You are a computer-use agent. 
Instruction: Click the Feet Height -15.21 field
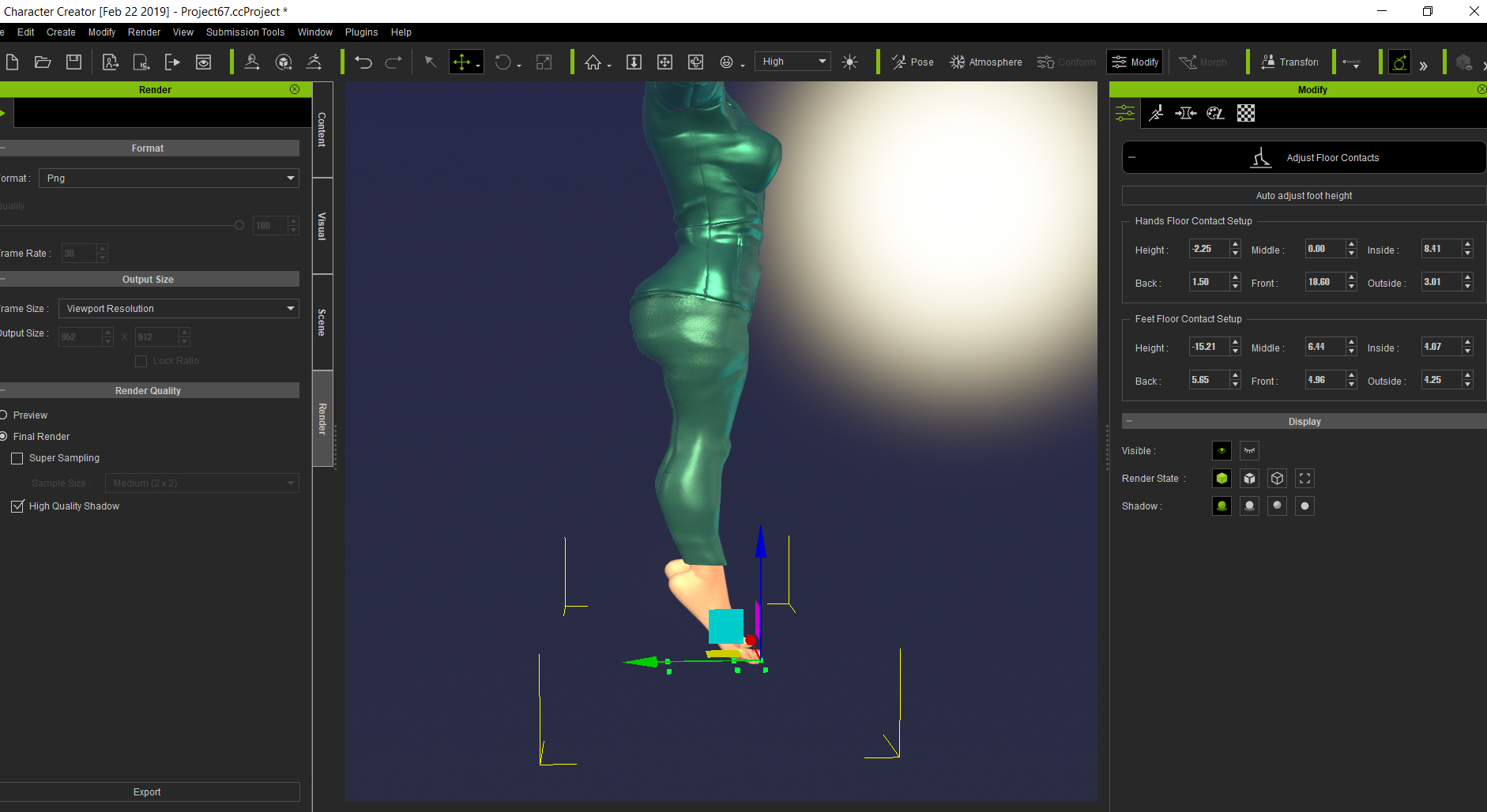pos(1209,347)
